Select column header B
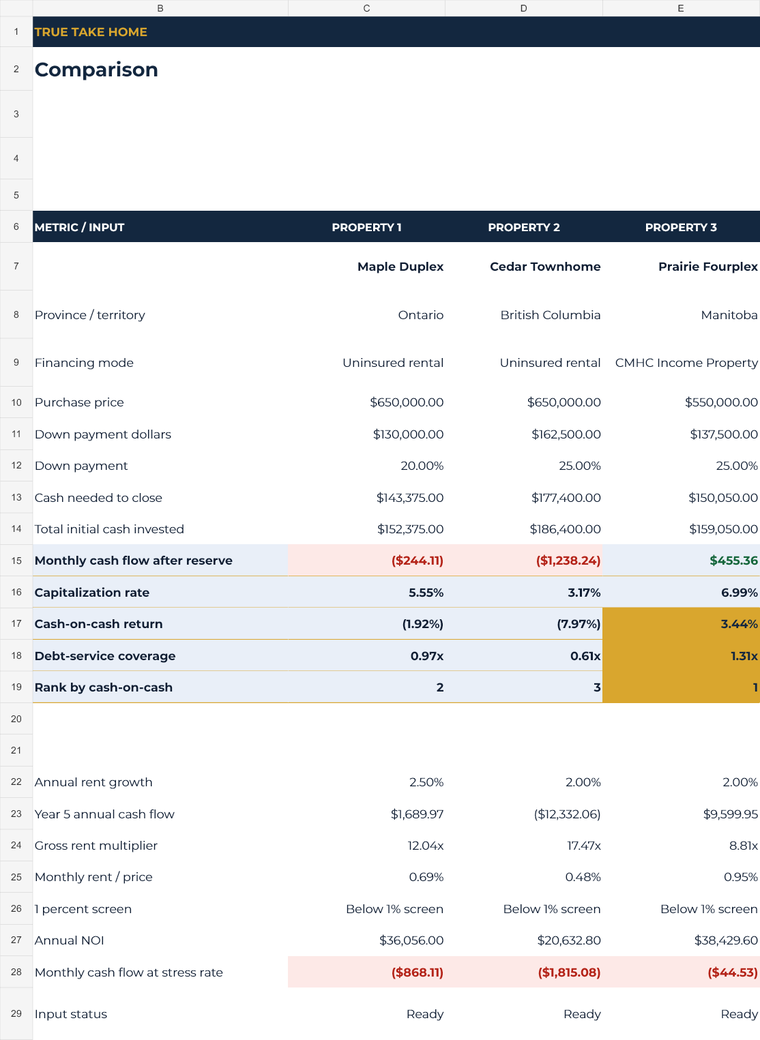This screenshot has height=1040, width=760. 160,8
